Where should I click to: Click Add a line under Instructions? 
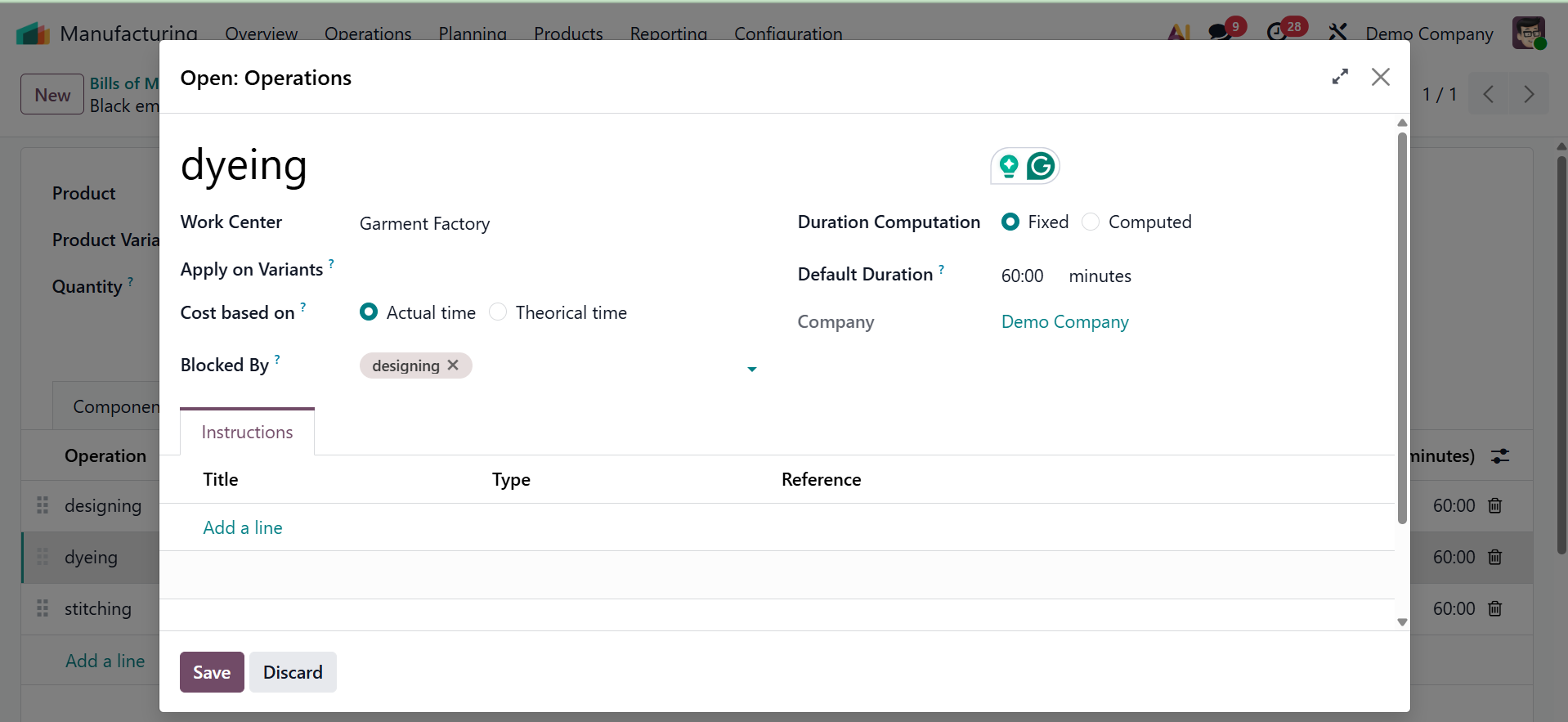pos(243,528)
